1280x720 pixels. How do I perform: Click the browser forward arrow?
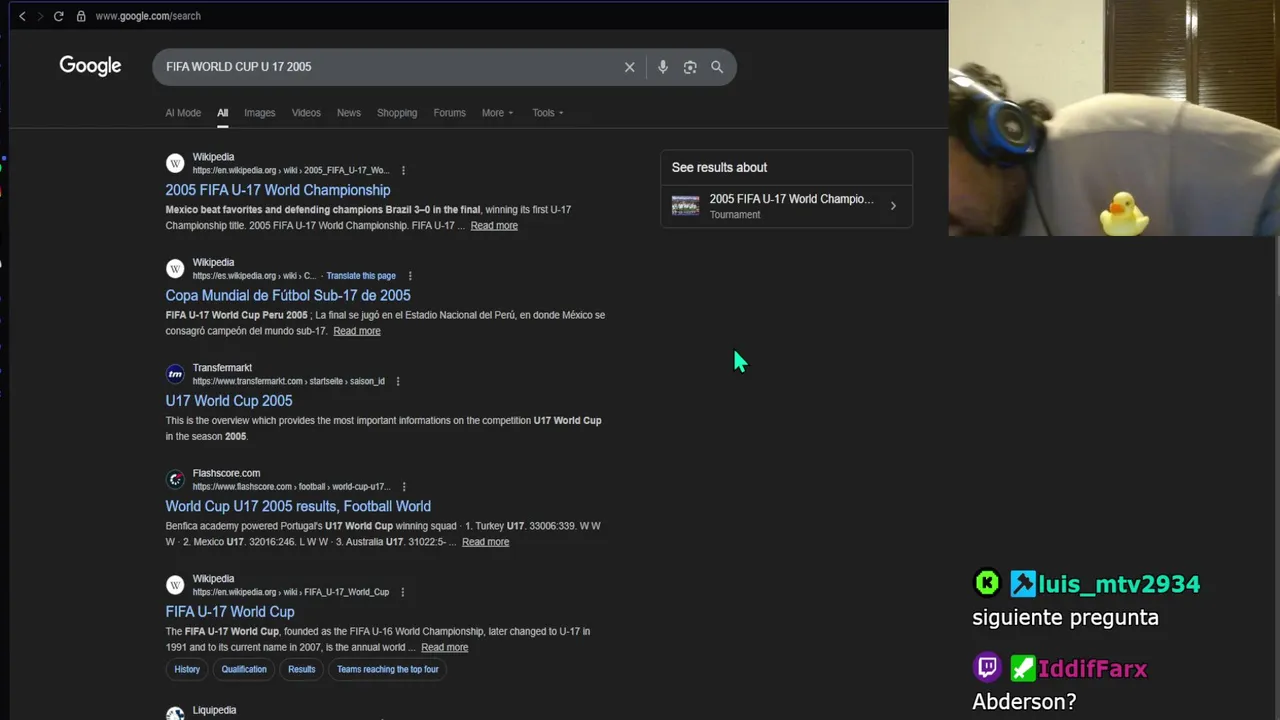40,16
